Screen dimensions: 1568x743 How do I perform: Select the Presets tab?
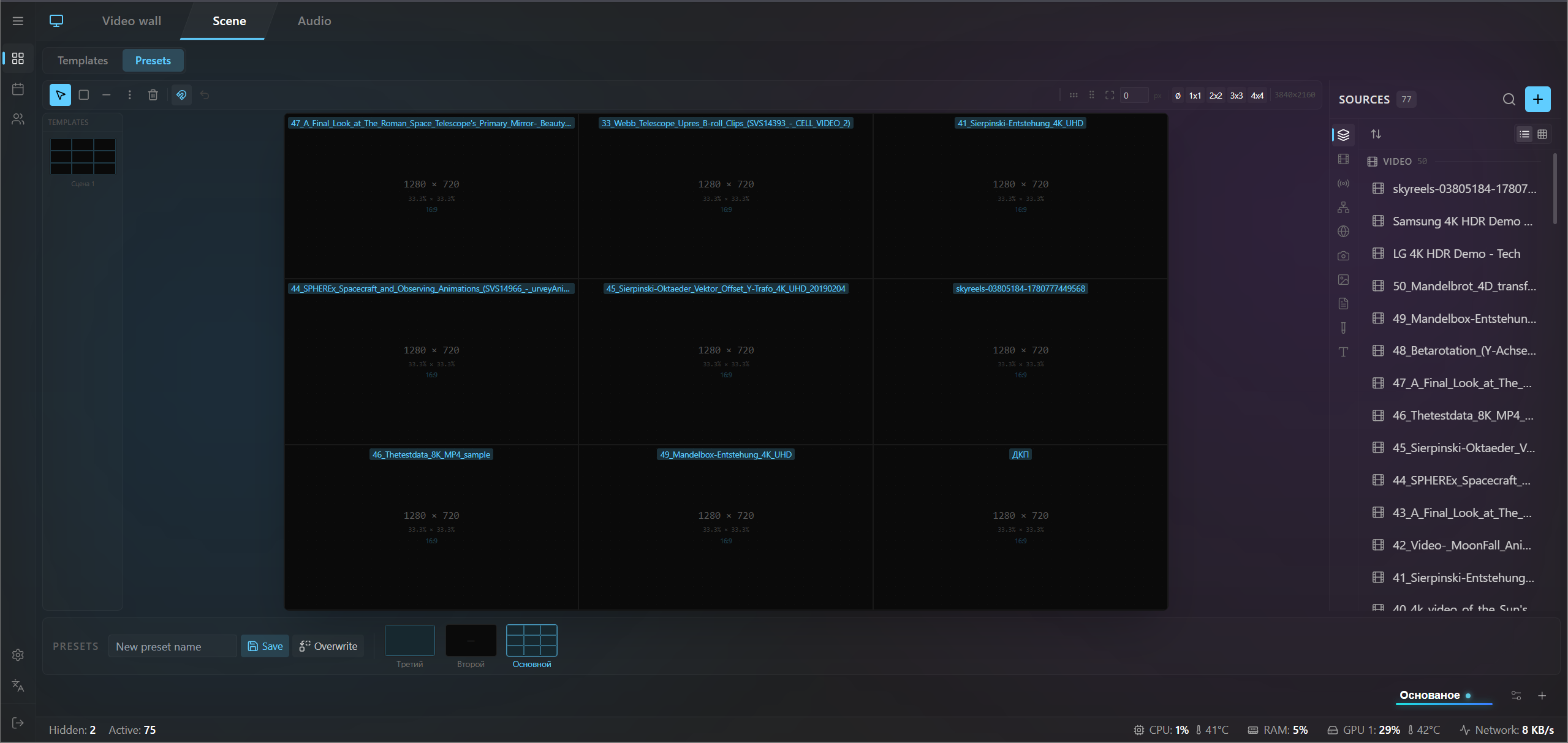point(153,60)
